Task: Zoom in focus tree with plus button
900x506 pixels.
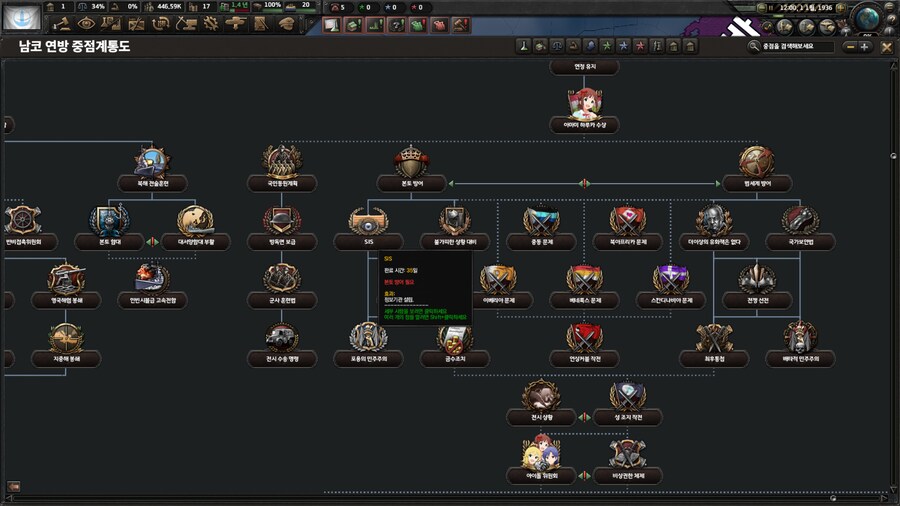Action: tap(865, 46)
